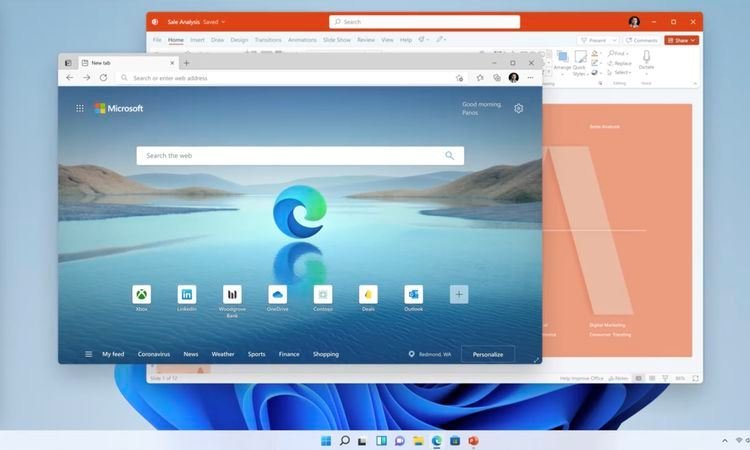Open the LinkedIn quick link tile

[x=187, y=294]
